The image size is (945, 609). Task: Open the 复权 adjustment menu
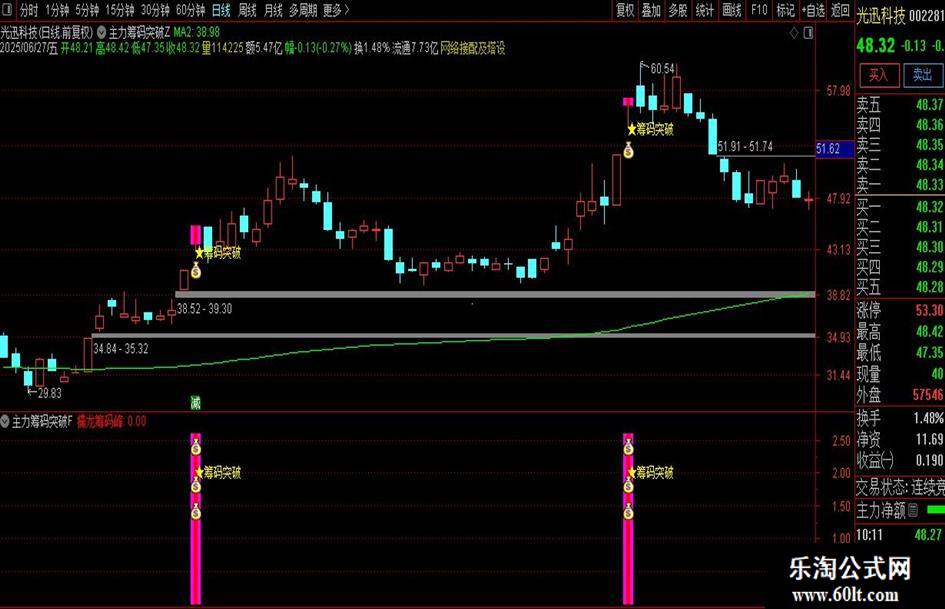point(624,10)
